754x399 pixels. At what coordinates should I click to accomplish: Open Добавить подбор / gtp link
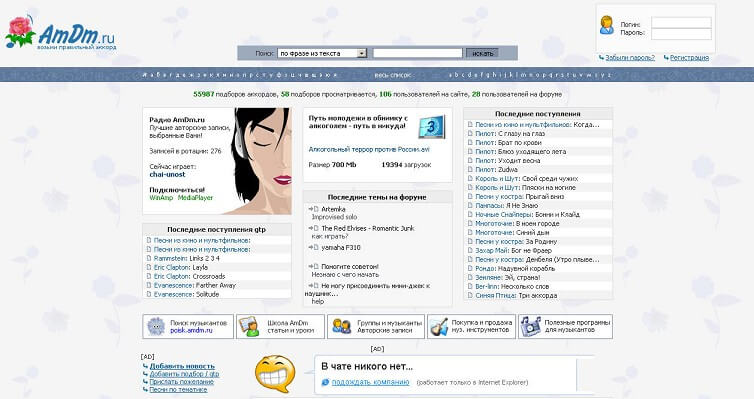pos(184,374)
